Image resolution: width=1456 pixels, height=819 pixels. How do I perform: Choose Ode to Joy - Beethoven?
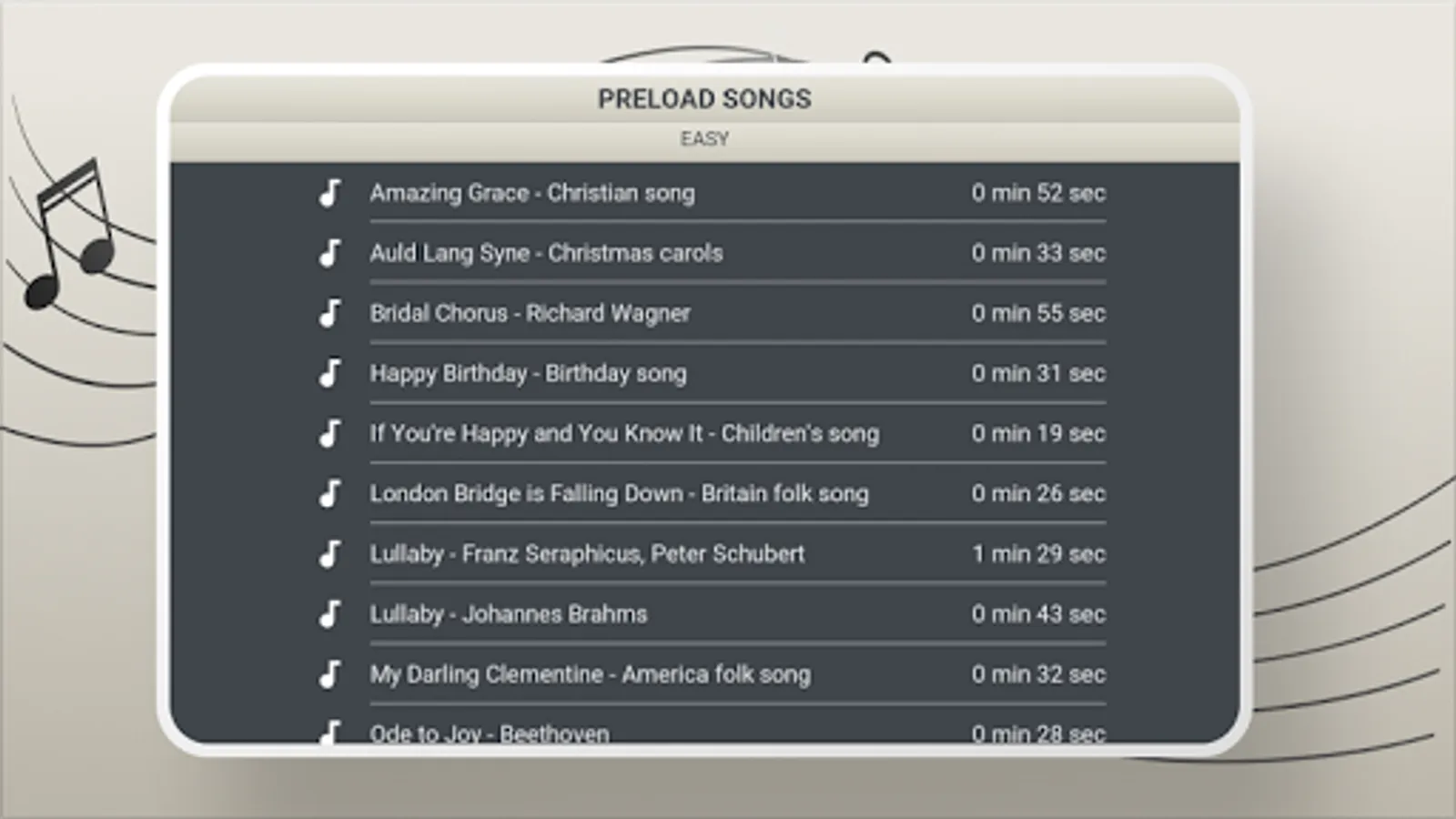[x=490, y=733]
